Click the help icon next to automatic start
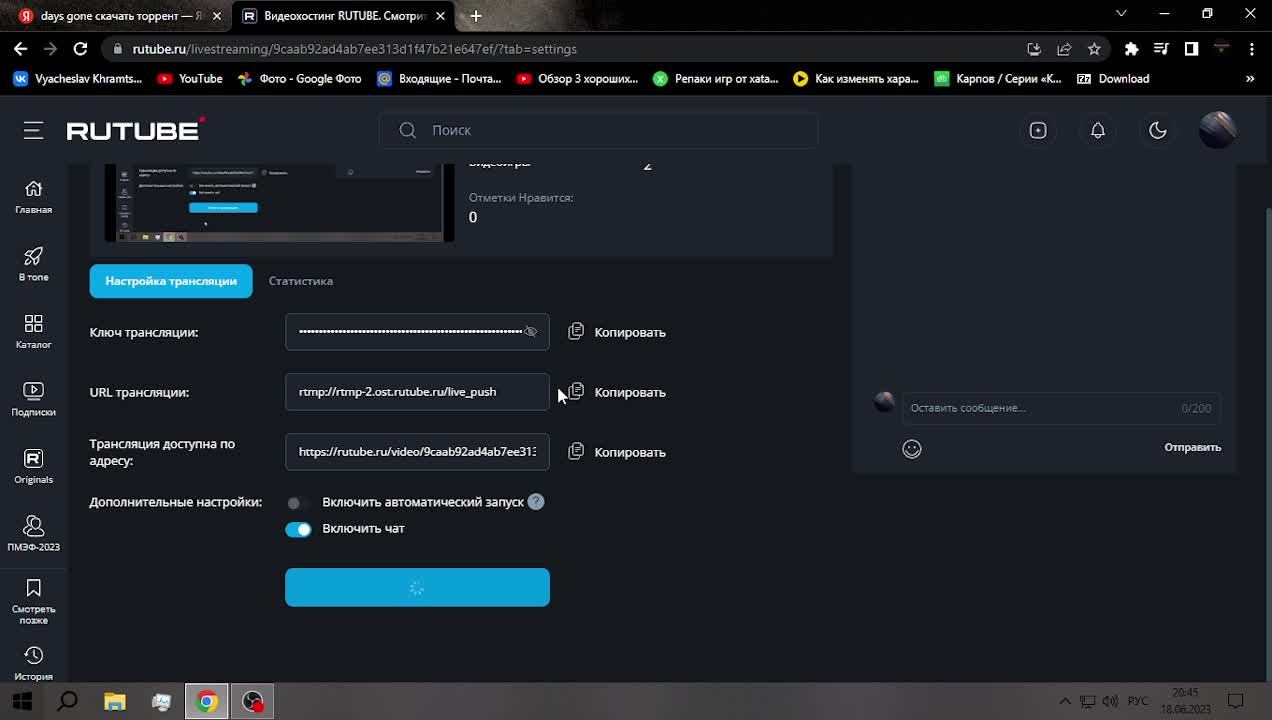 tap(536, 502)
